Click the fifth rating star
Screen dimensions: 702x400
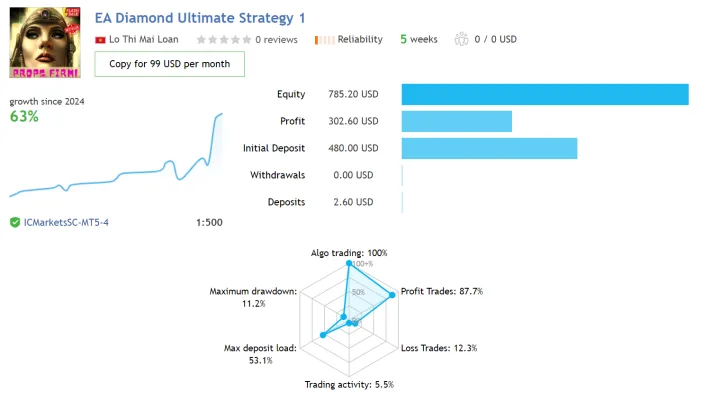coord(247,39)
